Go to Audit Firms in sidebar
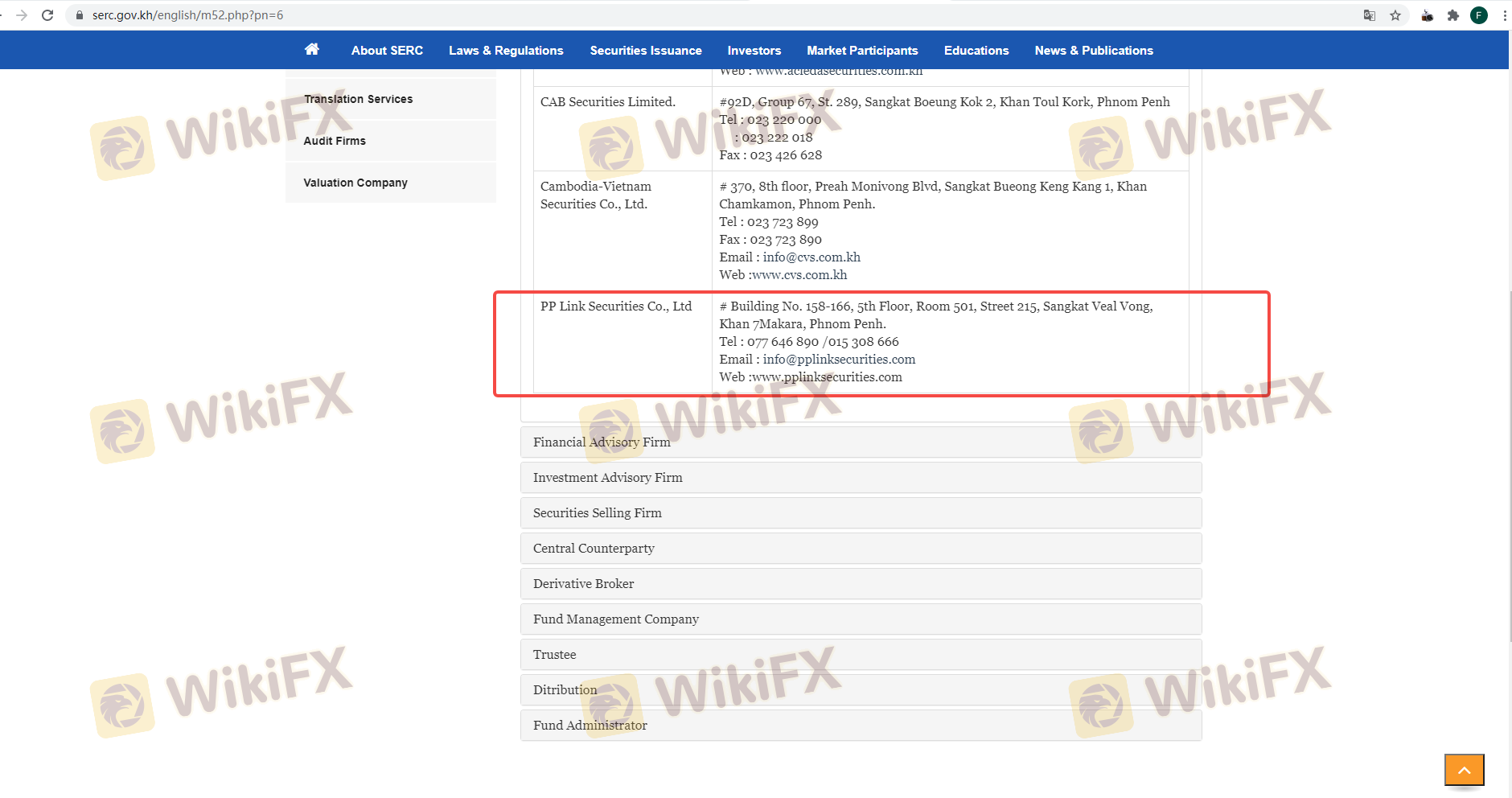The image size is (1512, 798). tap(335, 141)
